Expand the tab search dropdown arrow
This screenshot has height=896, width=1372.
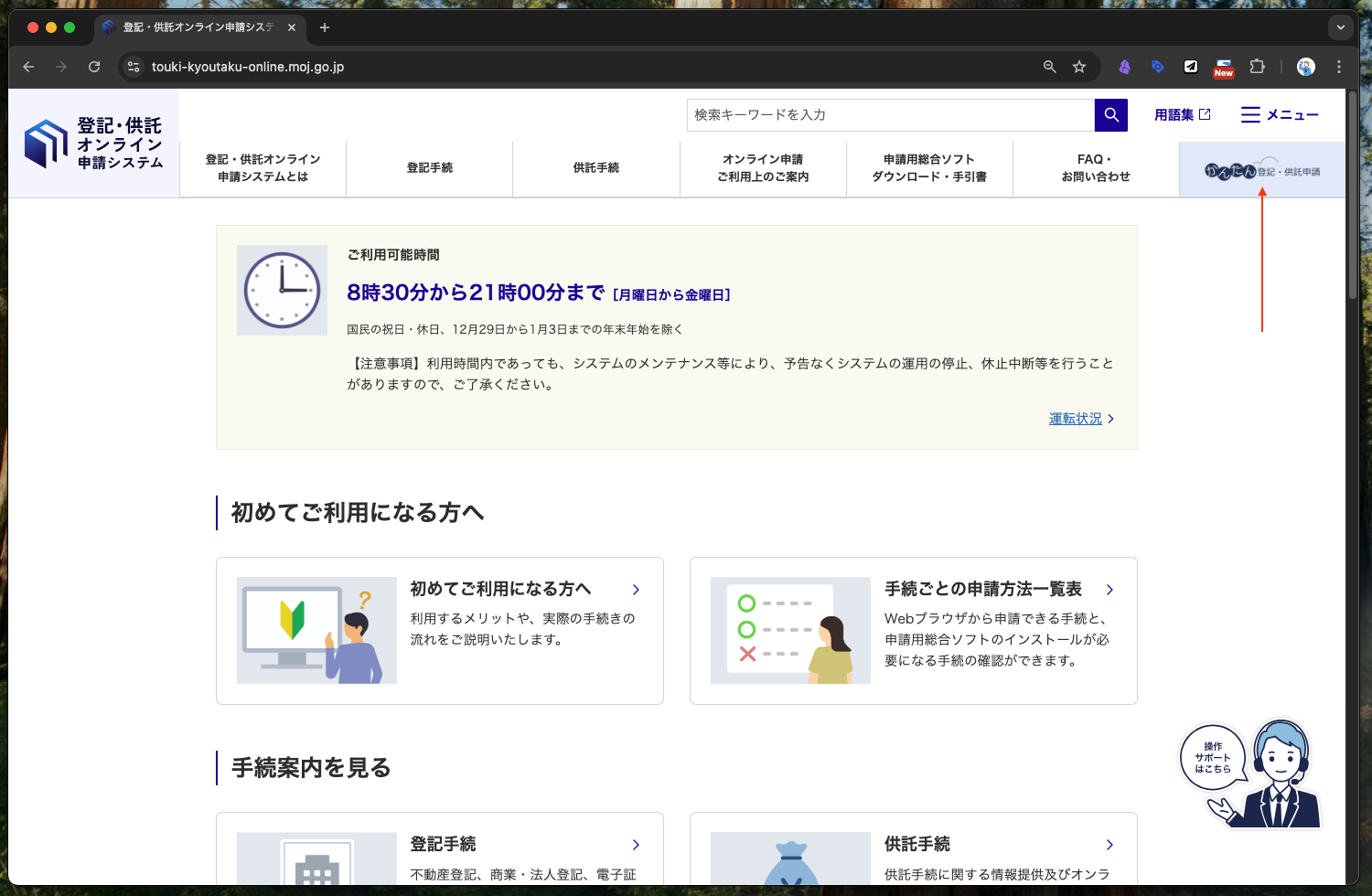1340,27
